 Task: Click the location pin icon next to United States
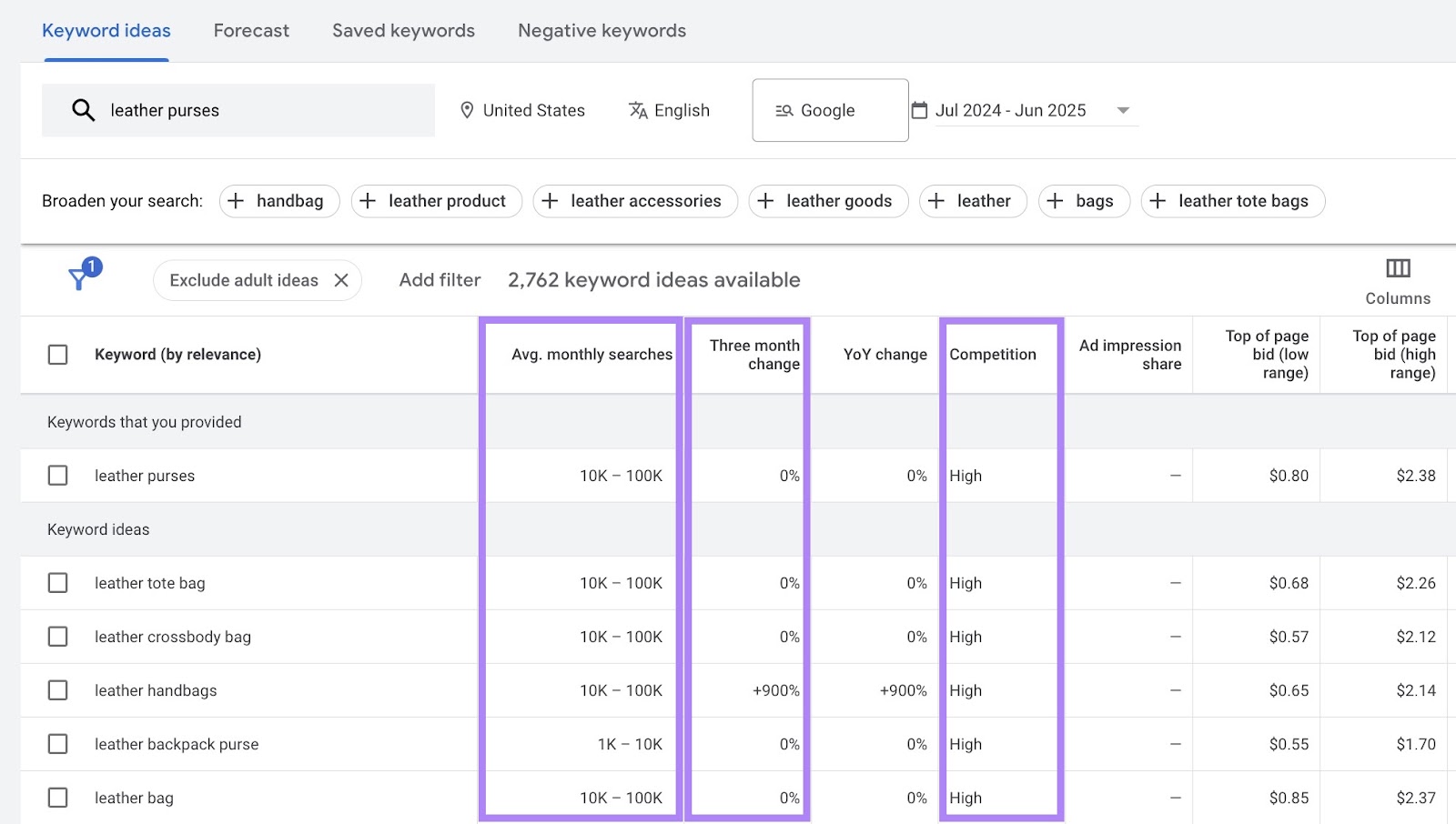(467, 110)
